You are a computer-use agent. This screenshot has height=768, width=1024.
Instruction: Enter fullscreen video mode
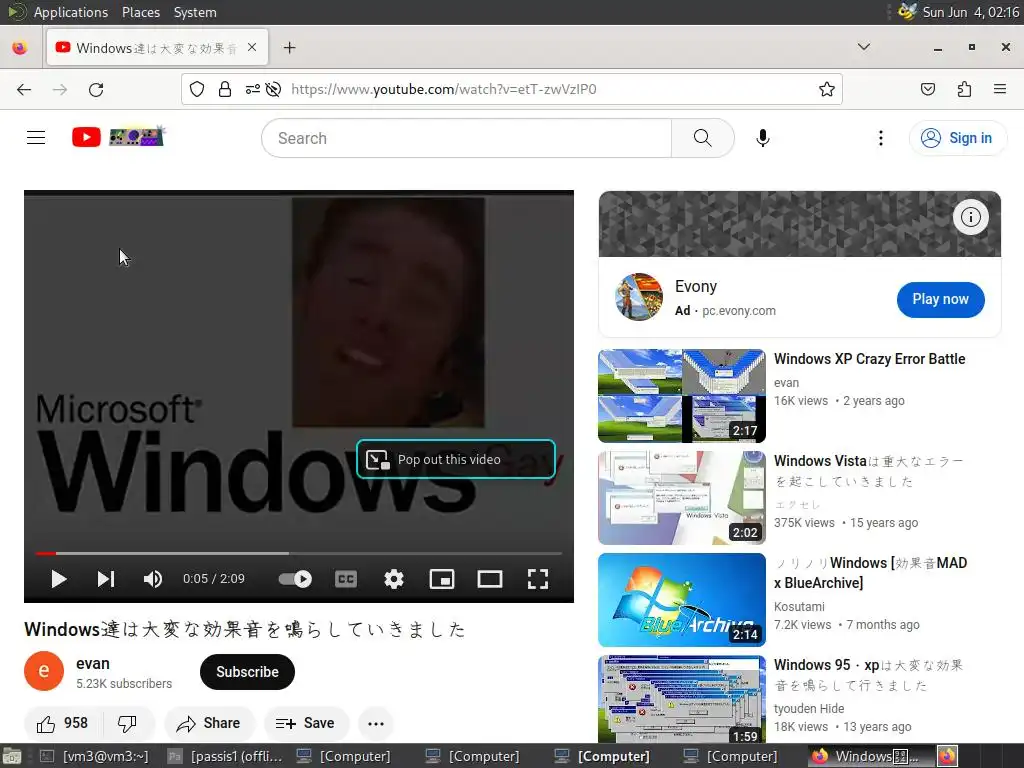[x=537, y=579]
